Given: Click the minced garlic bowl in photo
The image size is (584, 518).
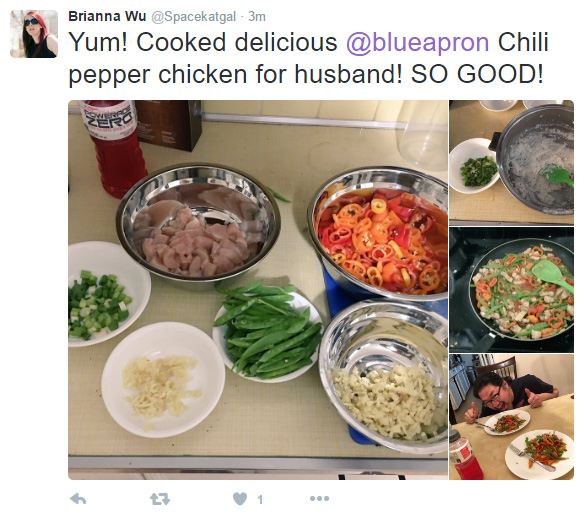Looking at the screenshot, I should [x=163, y=379].
